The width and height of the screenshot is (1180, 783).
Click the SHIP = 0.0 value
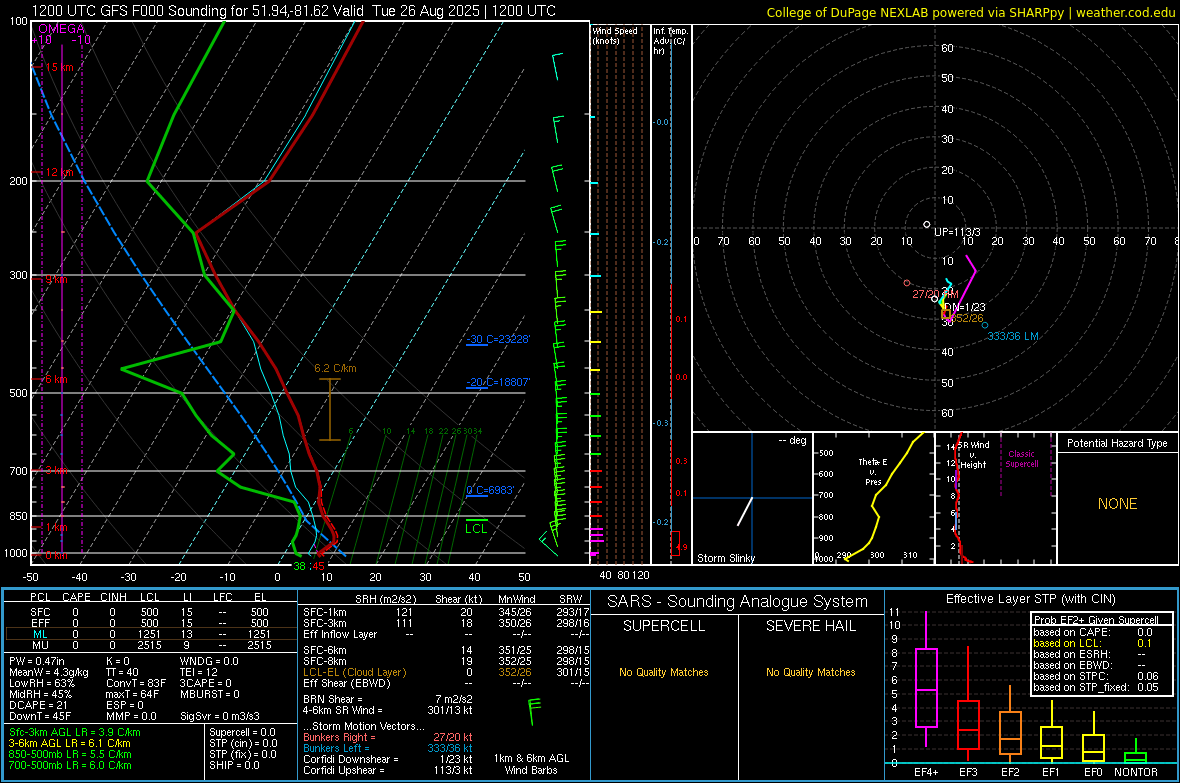tap(234, 766)
